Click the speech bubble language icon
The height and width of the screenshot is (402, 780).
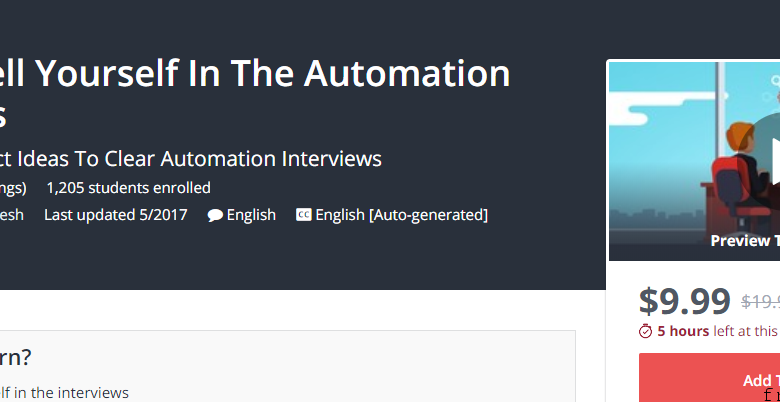[215, 215]
